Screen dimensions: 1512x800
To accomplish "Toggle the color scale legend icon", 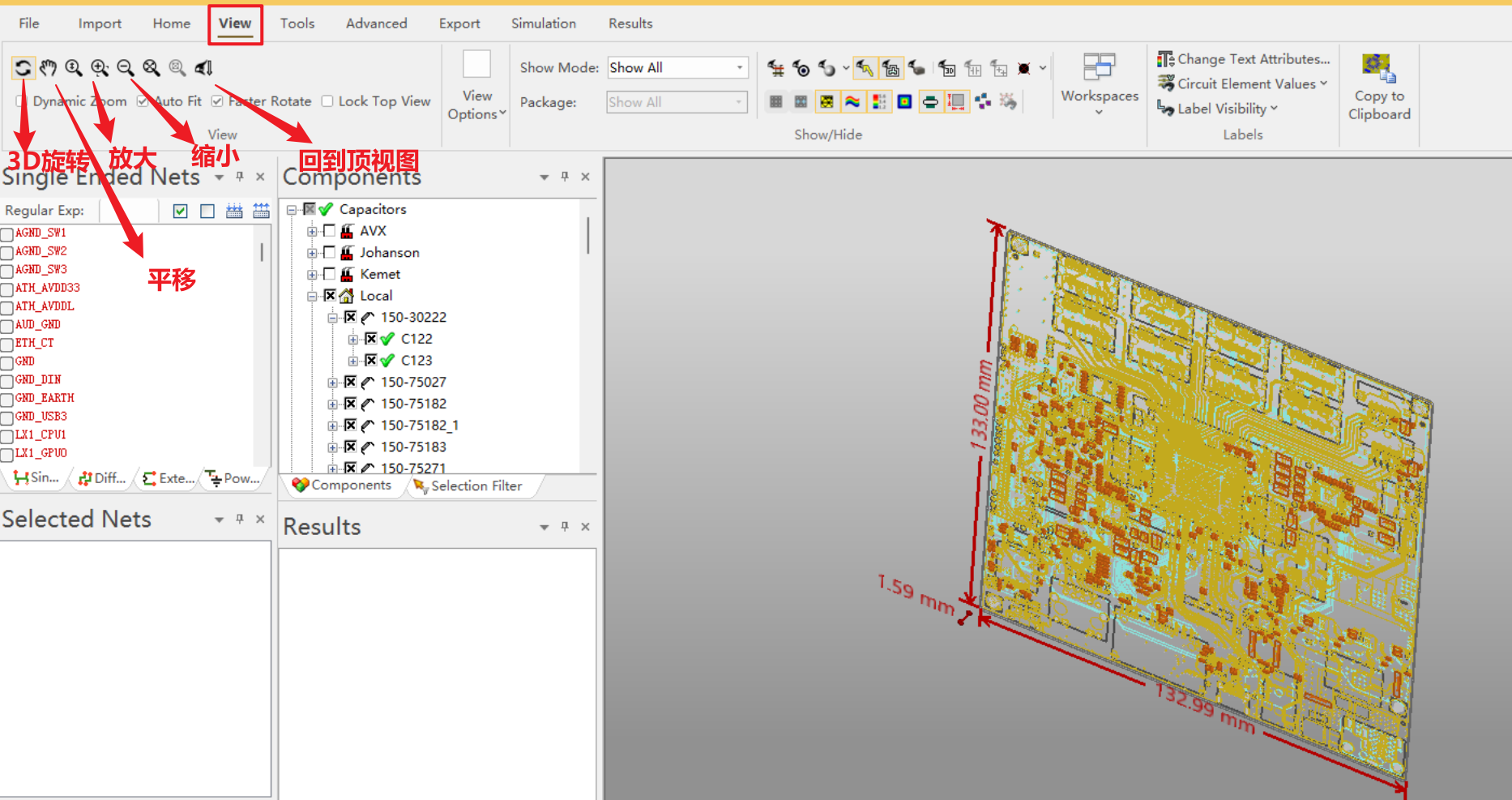I will pyautogui.click(x=878, y=101).
